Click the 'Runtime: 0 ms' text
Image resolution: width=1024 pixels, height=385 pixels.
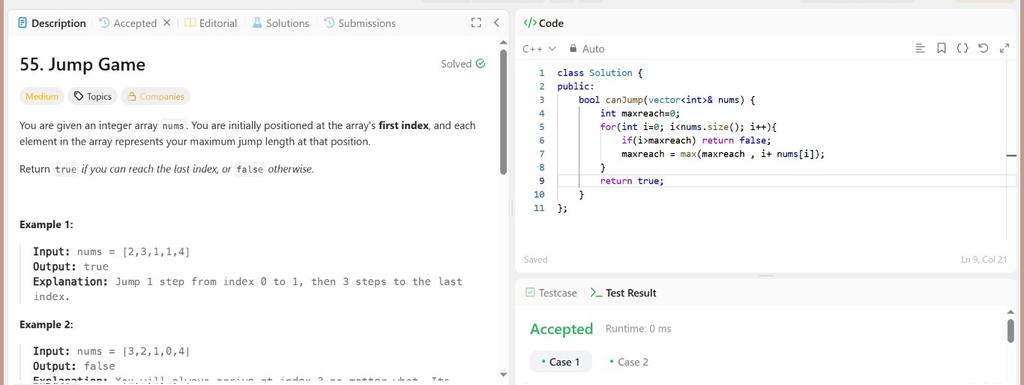coord(638,329)
